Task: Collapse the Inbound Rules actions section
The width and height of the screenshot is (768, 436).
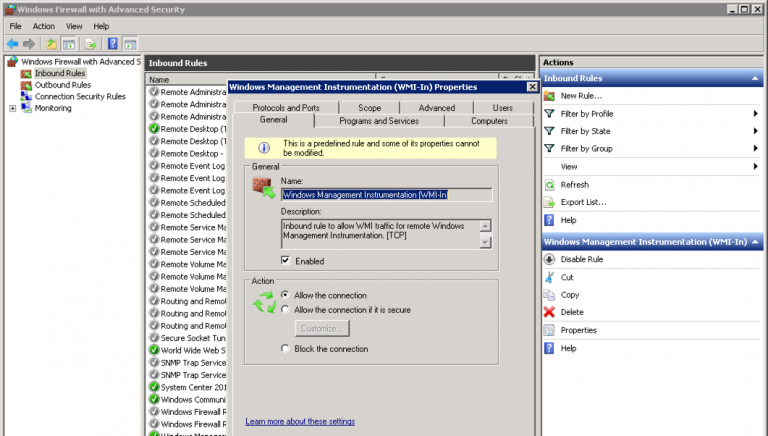Action: click(x=755, y=78)
